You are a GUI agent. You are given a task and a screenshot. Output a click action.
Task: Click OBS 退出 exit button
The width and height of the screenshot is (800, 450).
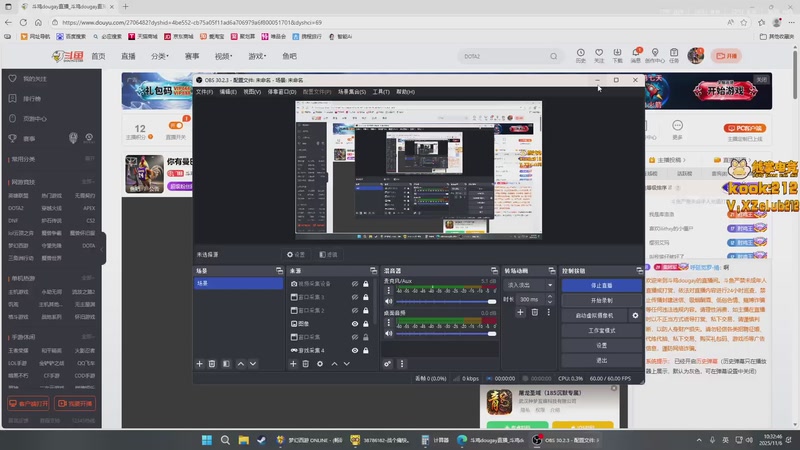coord(602,360)
